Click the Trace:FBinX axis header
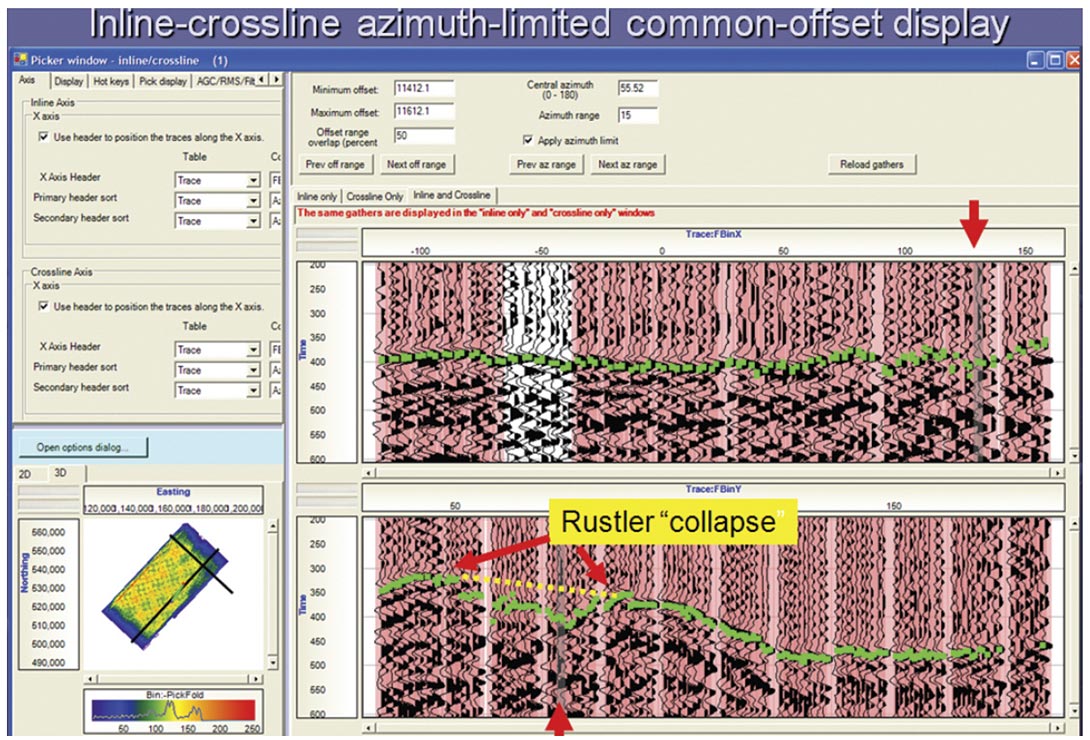The height and width of the screenshot is (740, 1090). (713, 234)
